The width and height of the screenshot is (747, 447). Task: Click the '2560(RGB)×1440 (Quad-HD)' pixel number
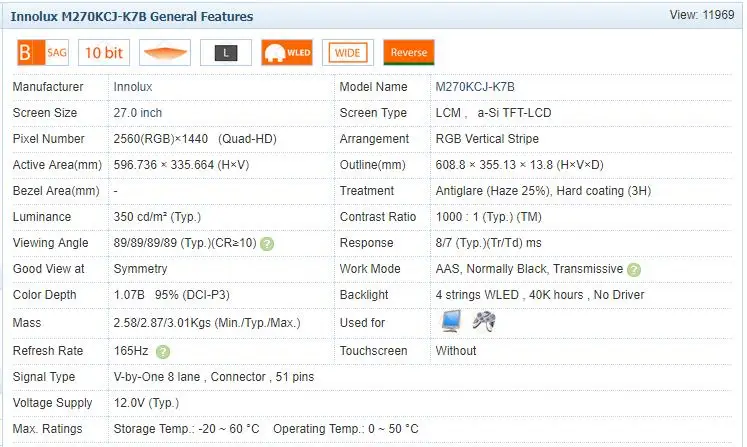pyautogui.click(x=195, y=139)
